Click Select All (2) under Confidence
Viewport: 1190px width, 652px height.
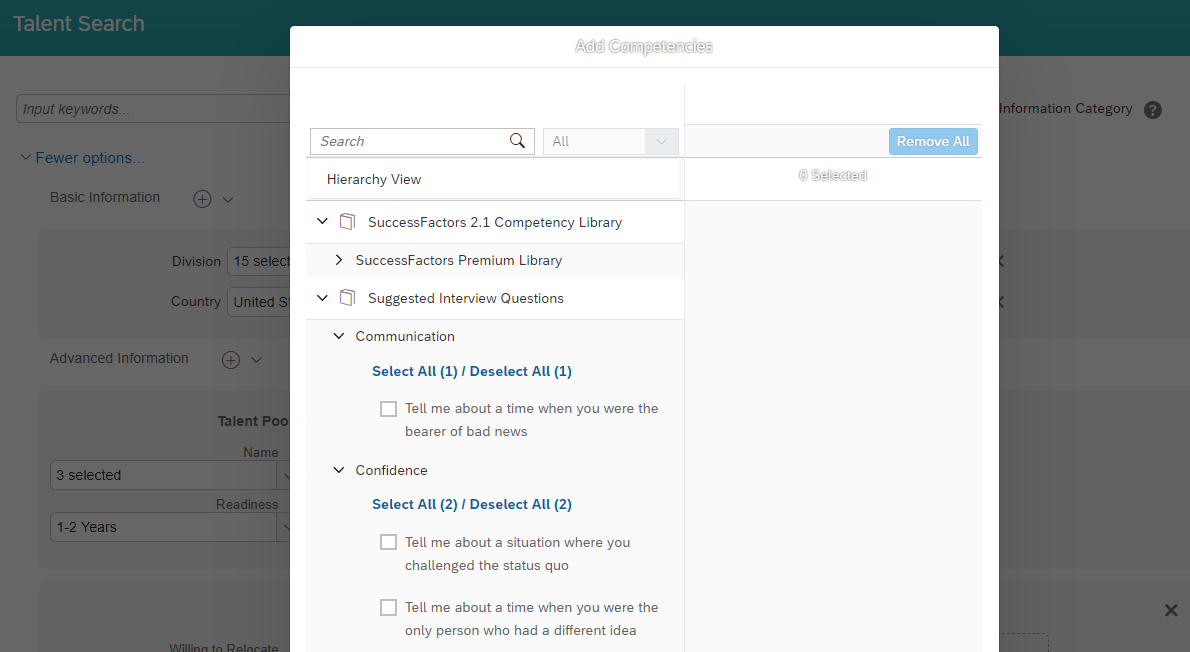414,504
